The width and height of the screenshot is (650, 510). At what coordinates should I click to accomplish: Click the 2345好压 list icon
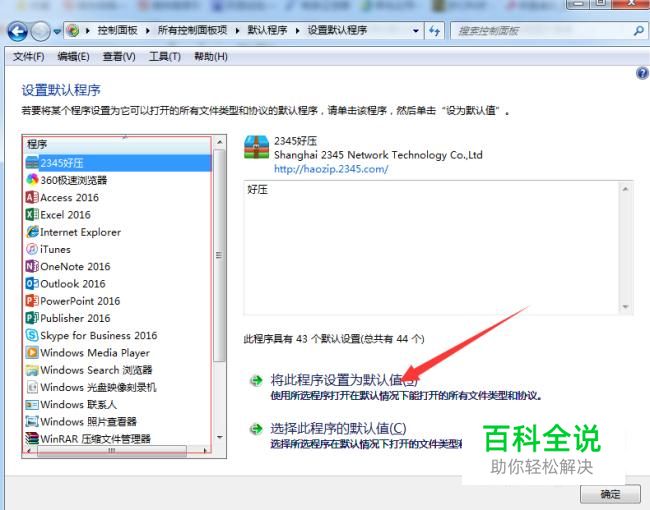[32, 163]
